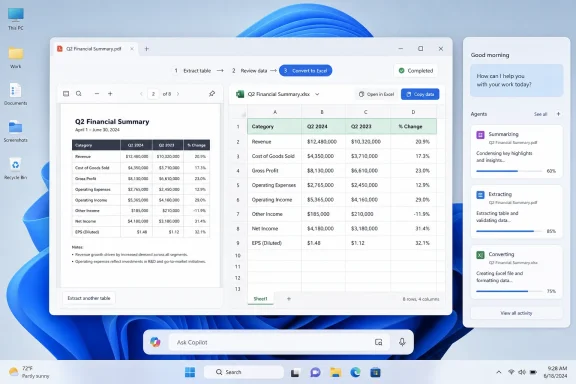Open File Explorer from taskbar
This screenshot has width=576, height=384.
pyautogui.click(x=335, y=372)
